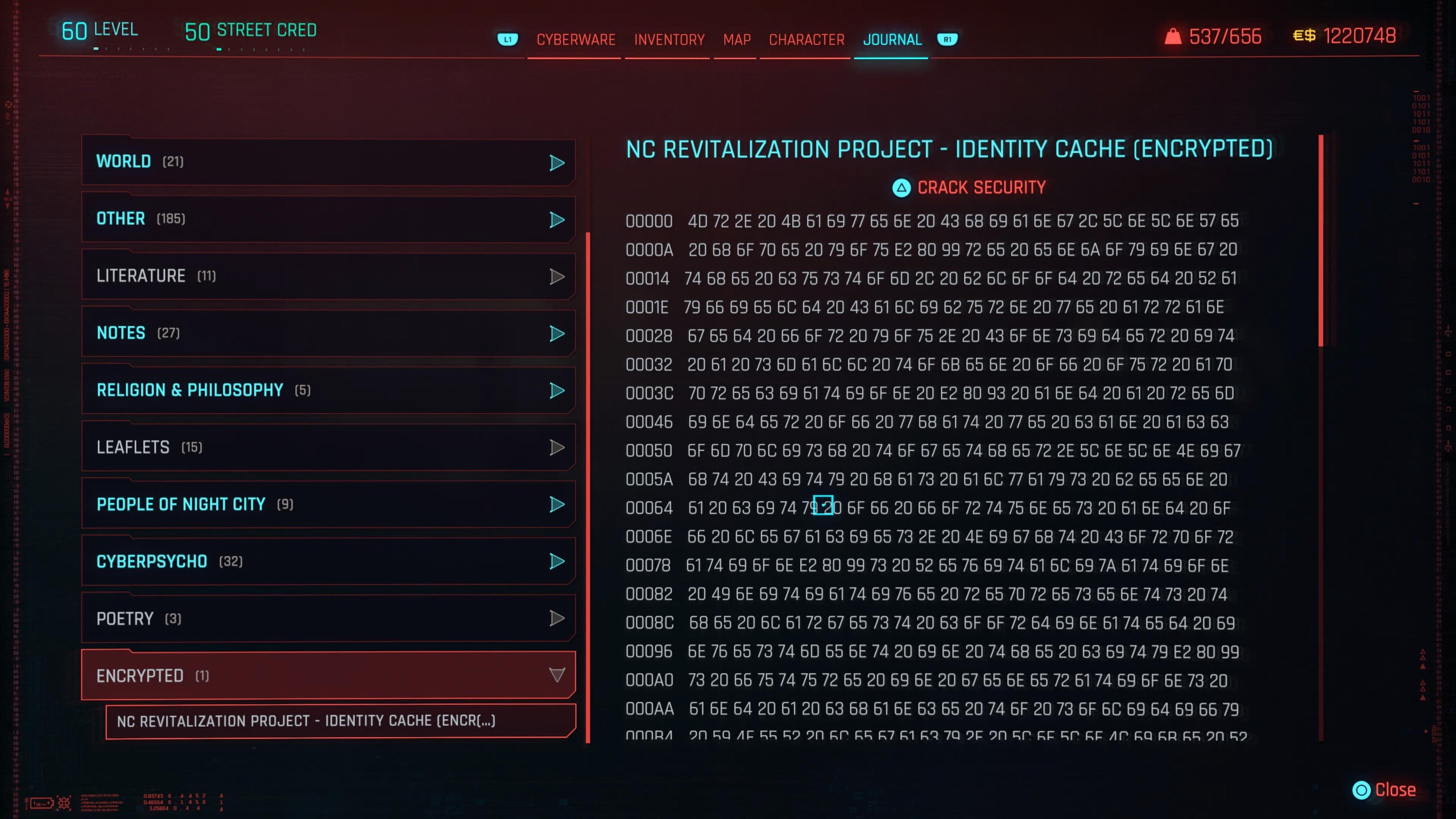Viewport: 1456px width, 819px height.
Task: Click hex offset 0005A
Action: click(649, 479)
